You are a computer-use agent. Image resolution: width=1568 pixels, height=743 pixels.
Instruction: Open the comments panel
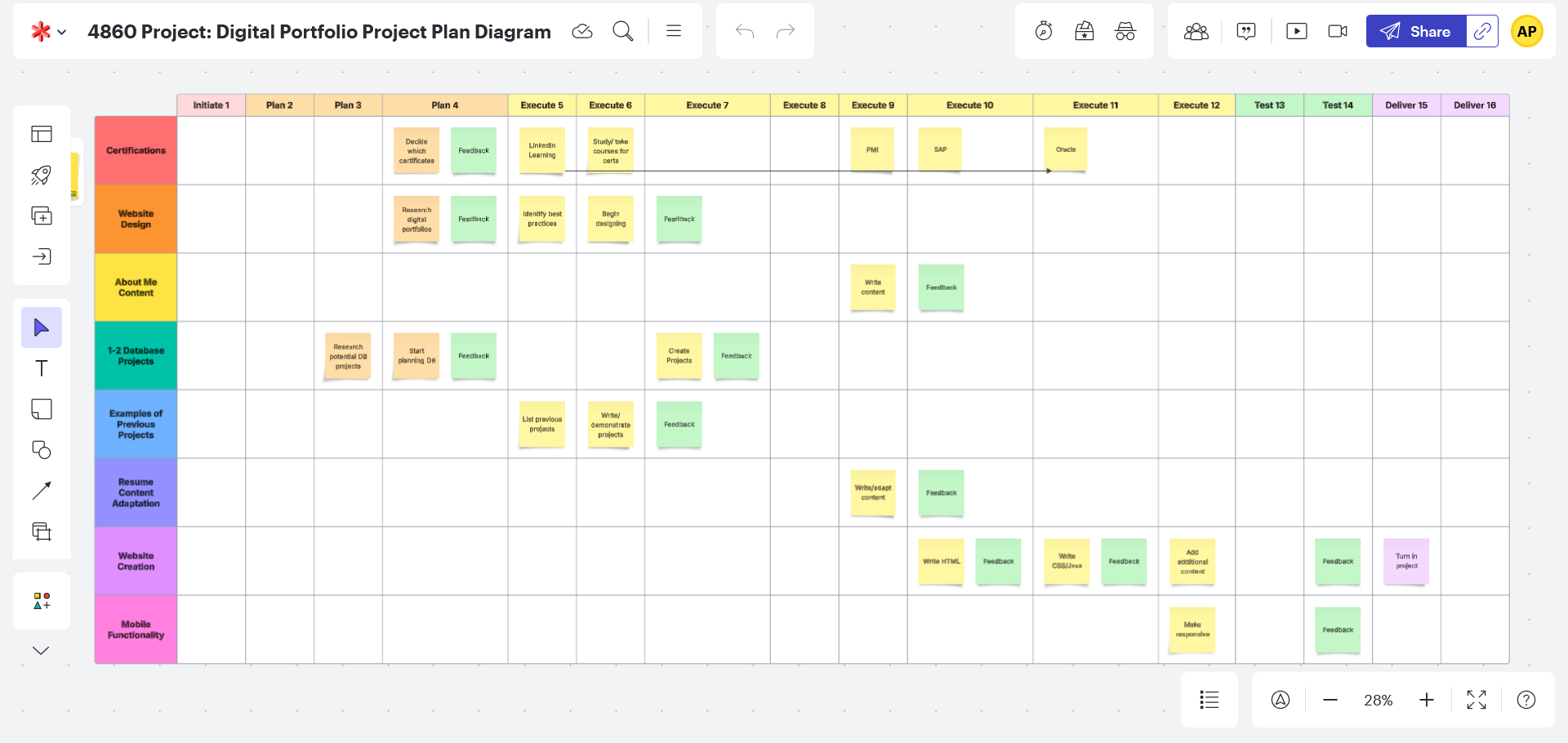(x=1246, y=32)
